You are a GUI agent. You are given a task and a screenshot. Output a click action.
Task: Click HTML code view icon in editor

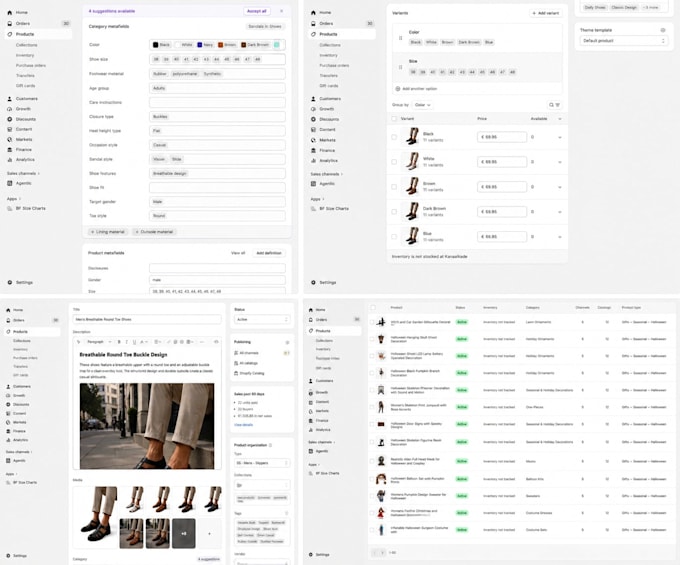point(216,342)
